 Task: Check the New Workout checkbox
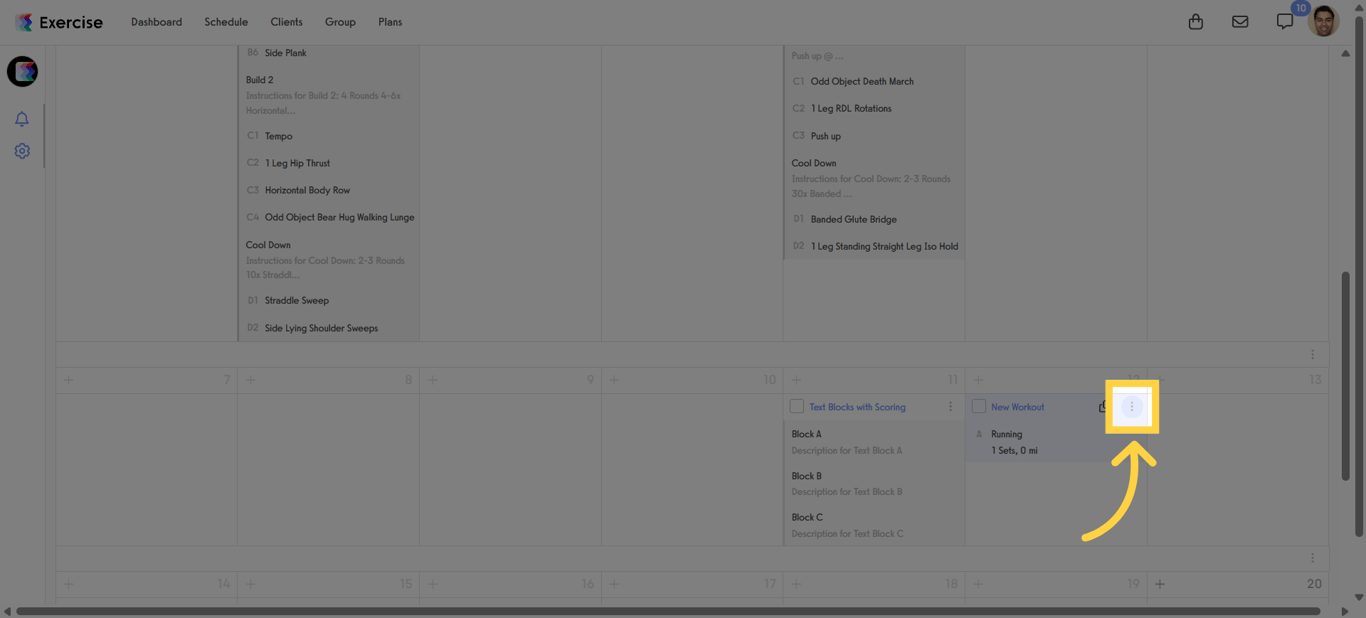point(978,406)
